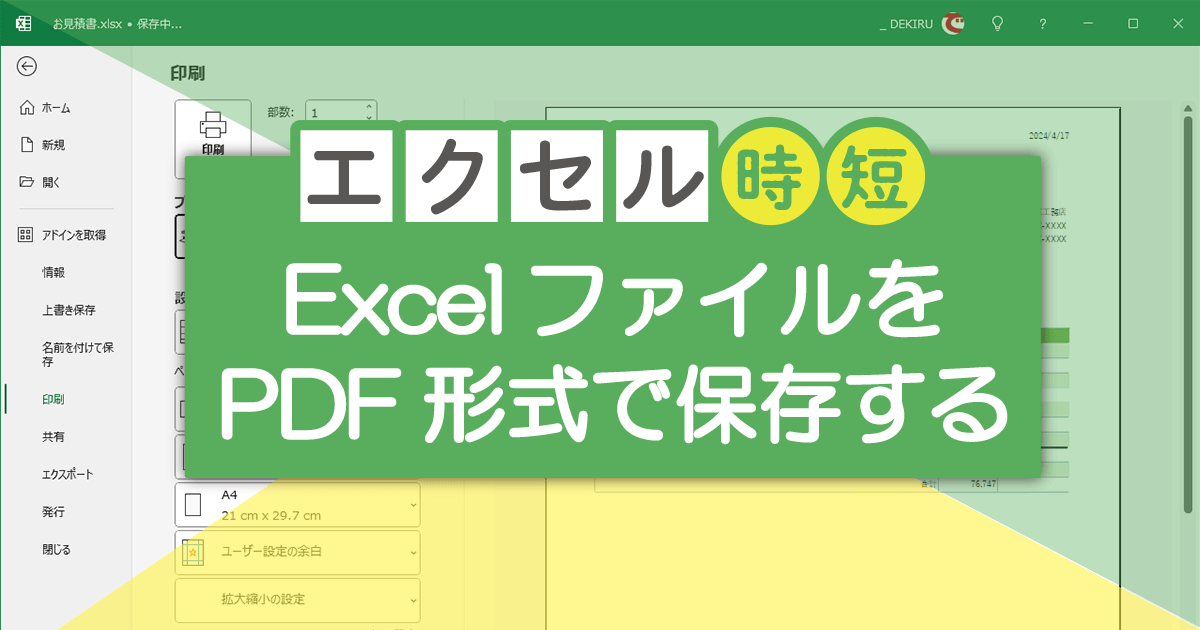
Task: Open the A4 paper size dropdown
Action: (298, 505)
